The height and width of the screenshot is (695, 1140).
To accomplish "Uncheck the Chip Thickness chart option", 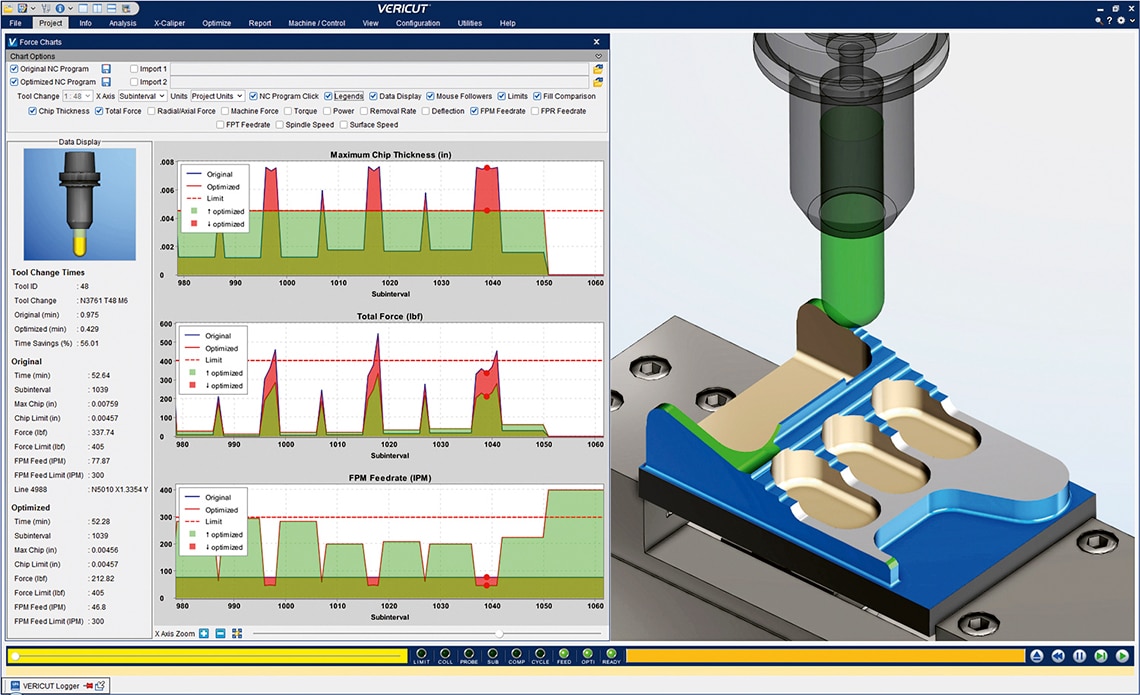I will tap(32, 111).
